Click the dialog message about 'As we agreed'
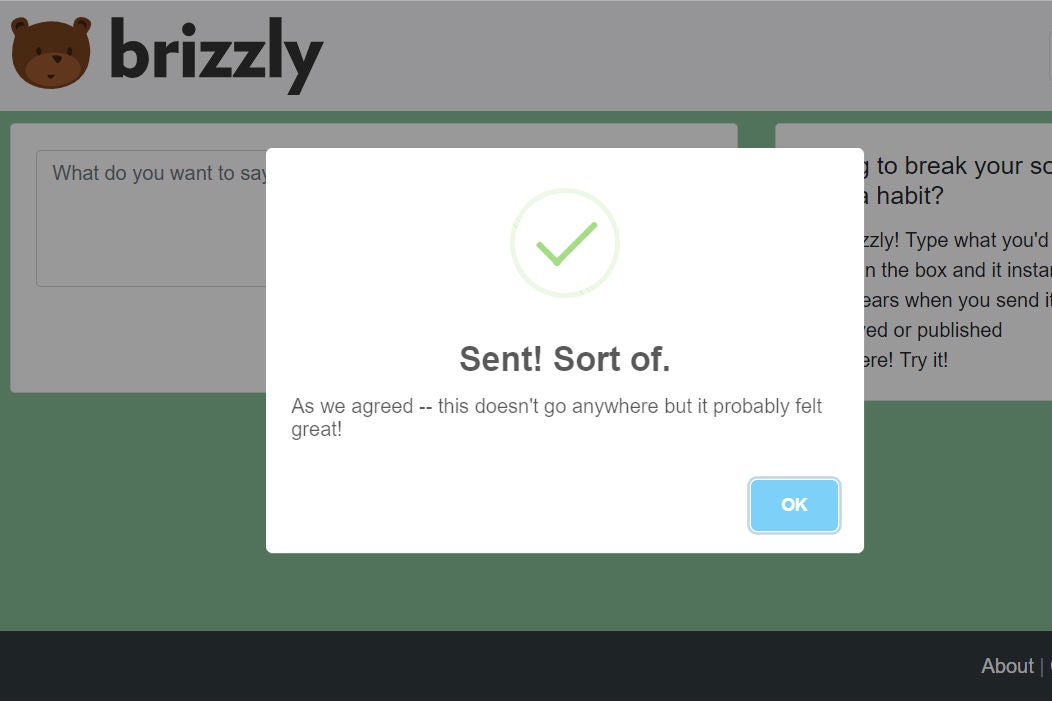The height and width of the screenshot is (701, 1052). click(x=556, y=417)
